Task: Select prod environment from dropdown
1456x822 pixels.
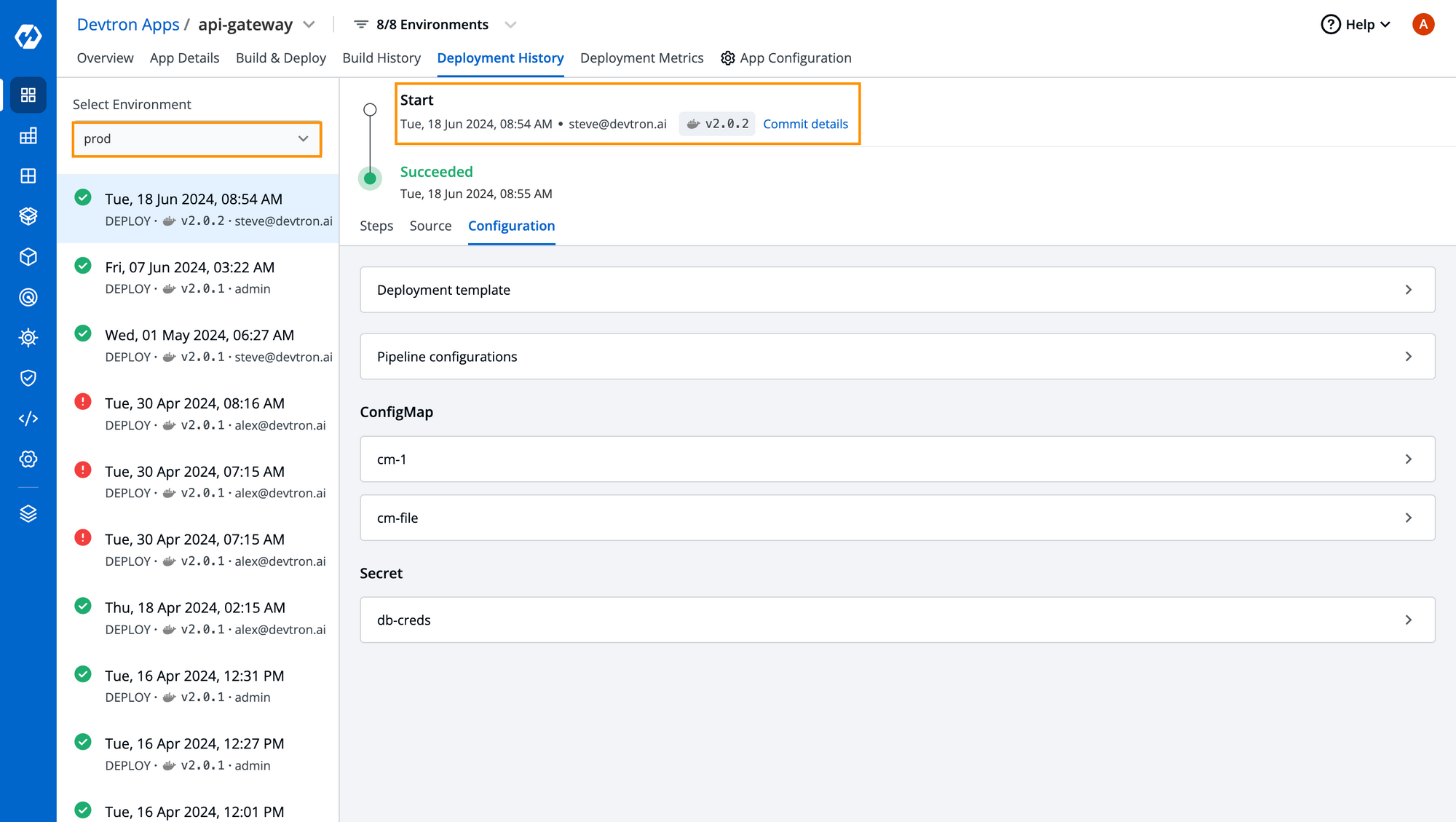Action: 197,138
